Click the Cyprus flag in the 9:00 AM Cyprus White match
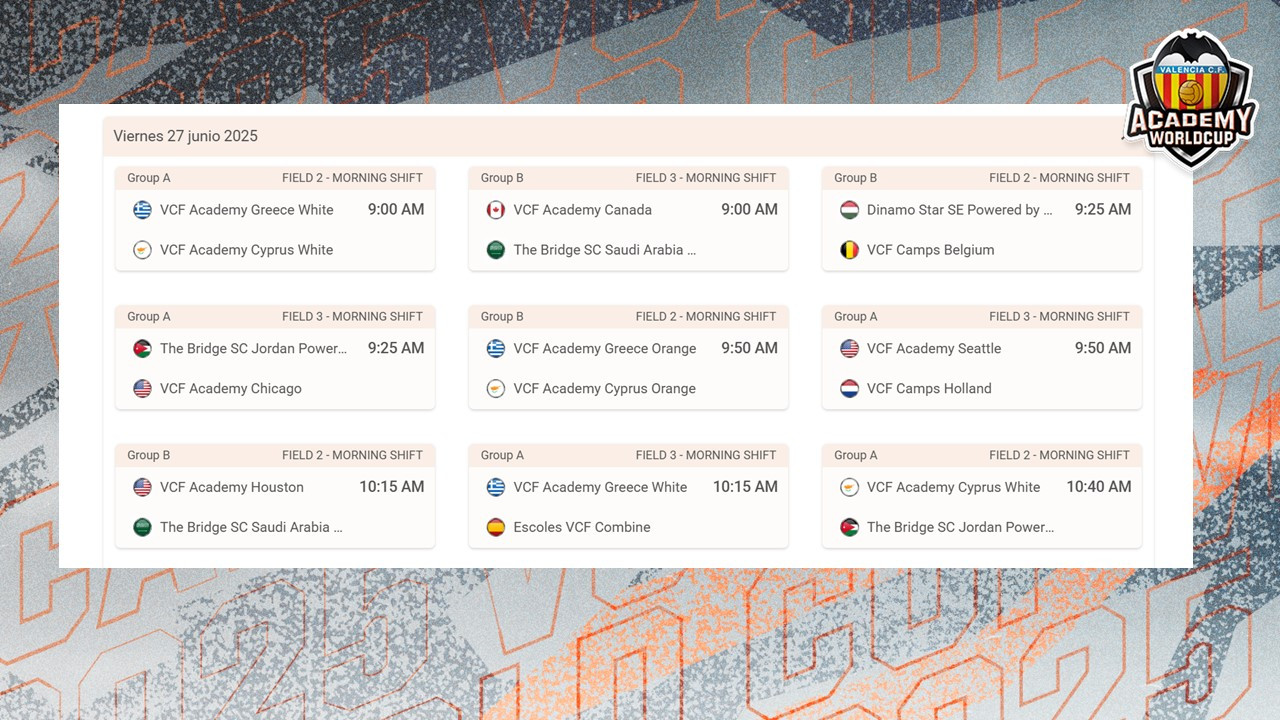Screen dimensions: 1280x720 [142, 250]
